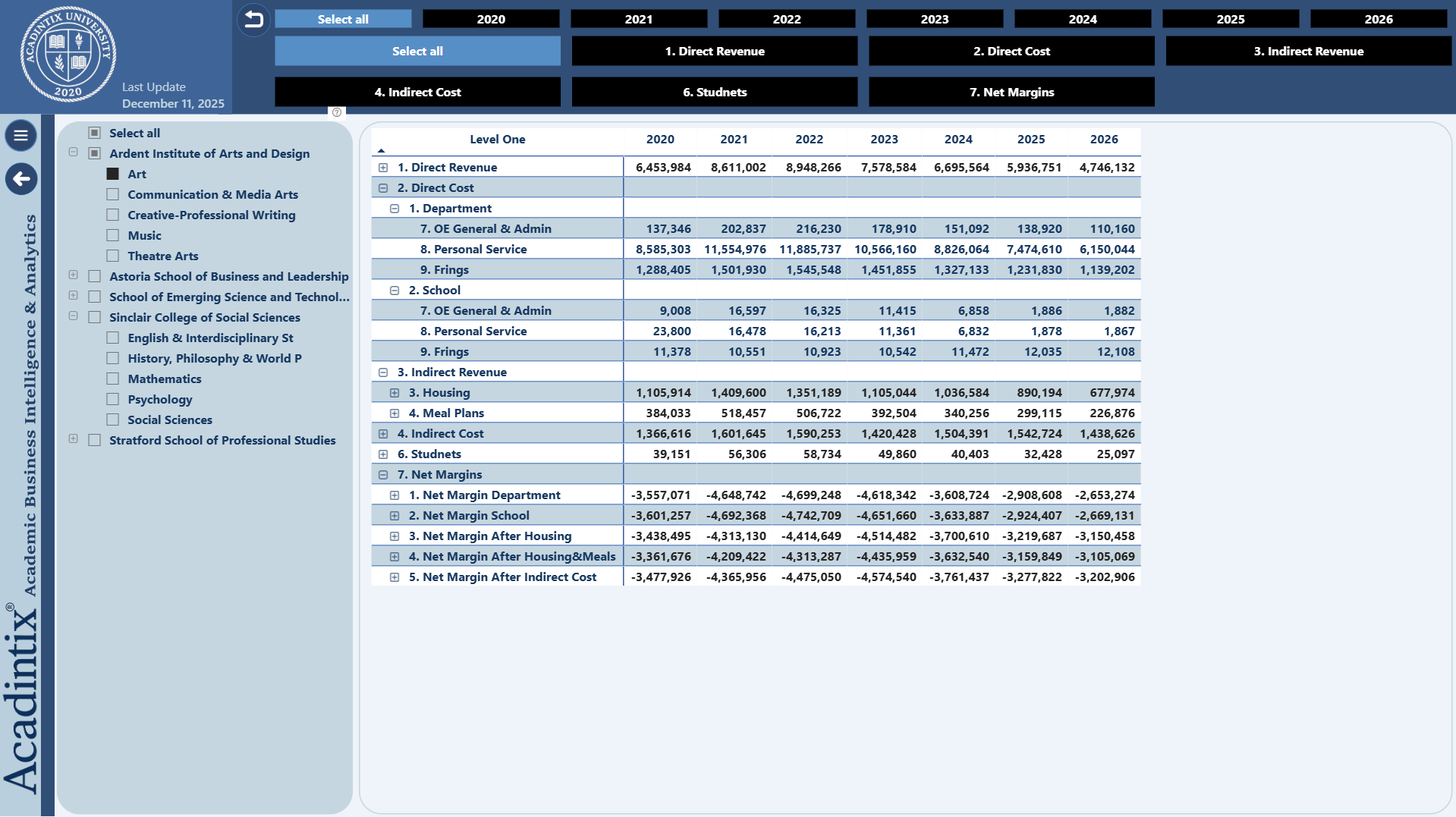1456x817 pixels.
Task: Click the help question mark icon
Action: [x=337, y=112]
